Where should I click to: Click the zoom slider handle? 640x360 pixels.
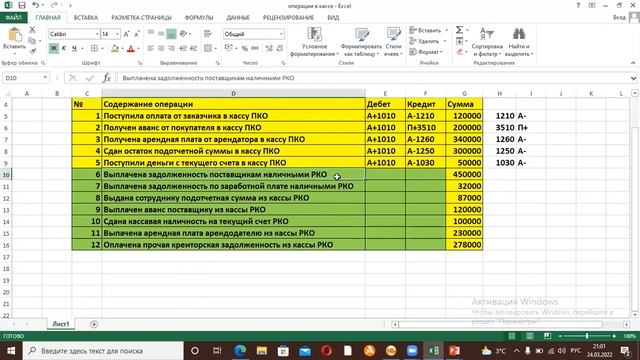pos(587,336)
